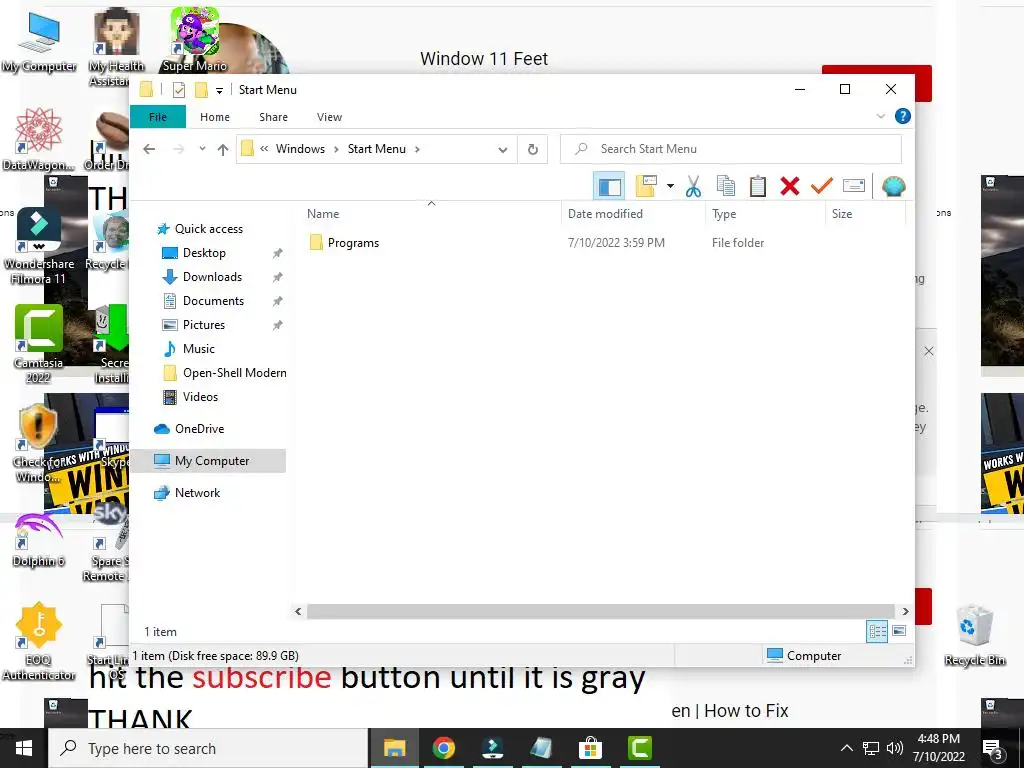
Task: Click the volume speaker tray icon
Action: (x=895, y=748)
